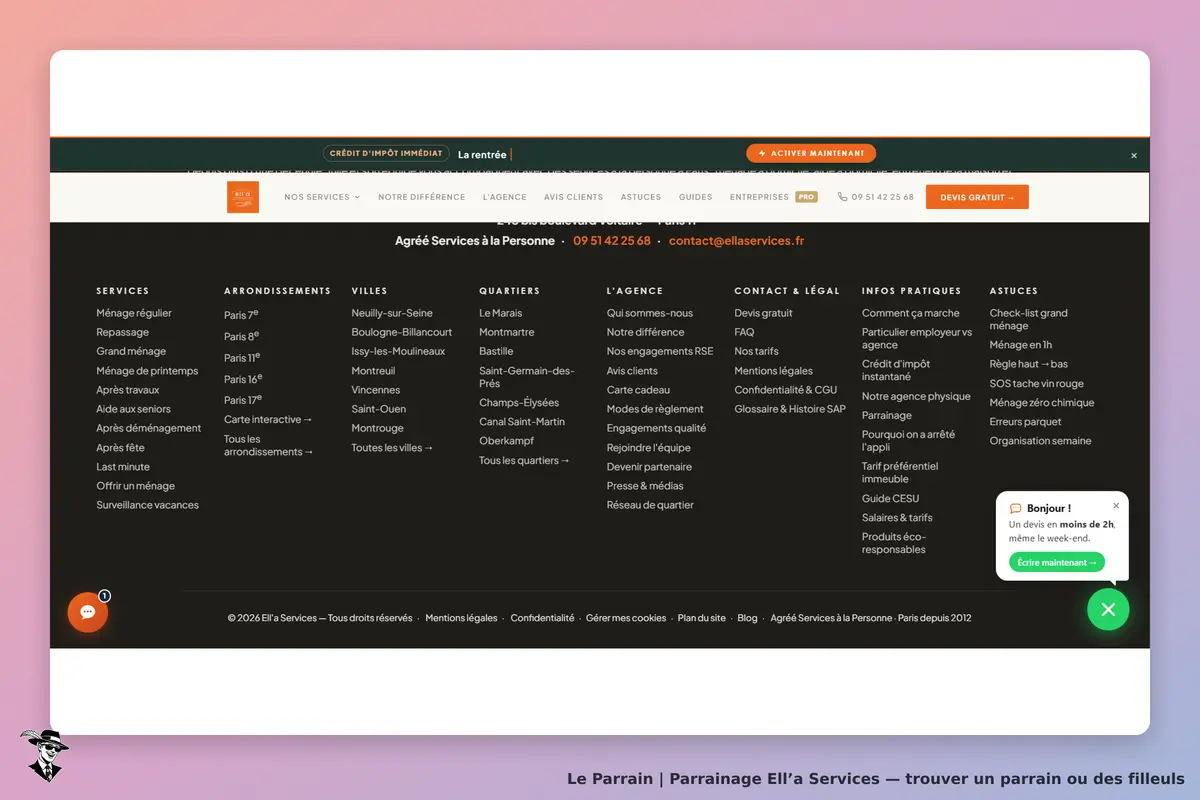Open Comment ça marche link
Screen dimensions: 1200x800
coord(910,313)
